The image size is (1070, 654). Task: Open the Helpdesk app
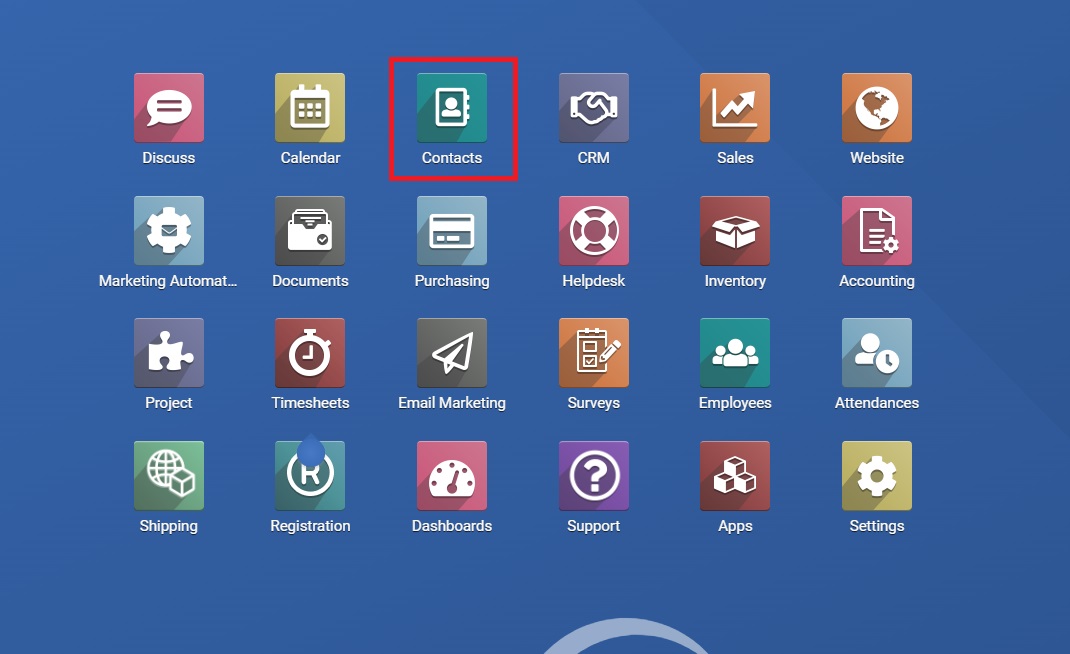[594, 231]
